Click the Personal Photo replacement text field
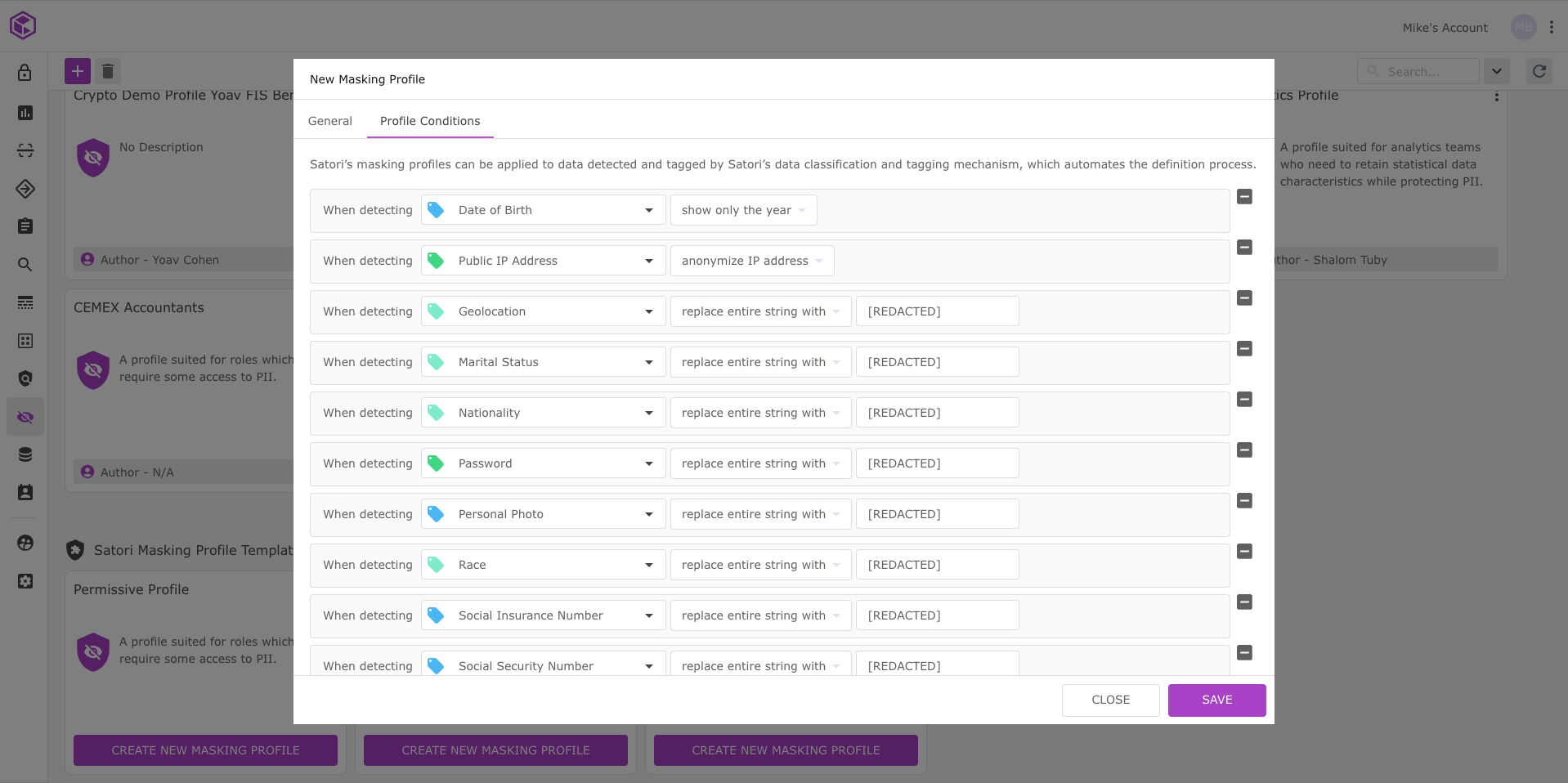Viewport: 1568px width, 783px height. (937, 514)
